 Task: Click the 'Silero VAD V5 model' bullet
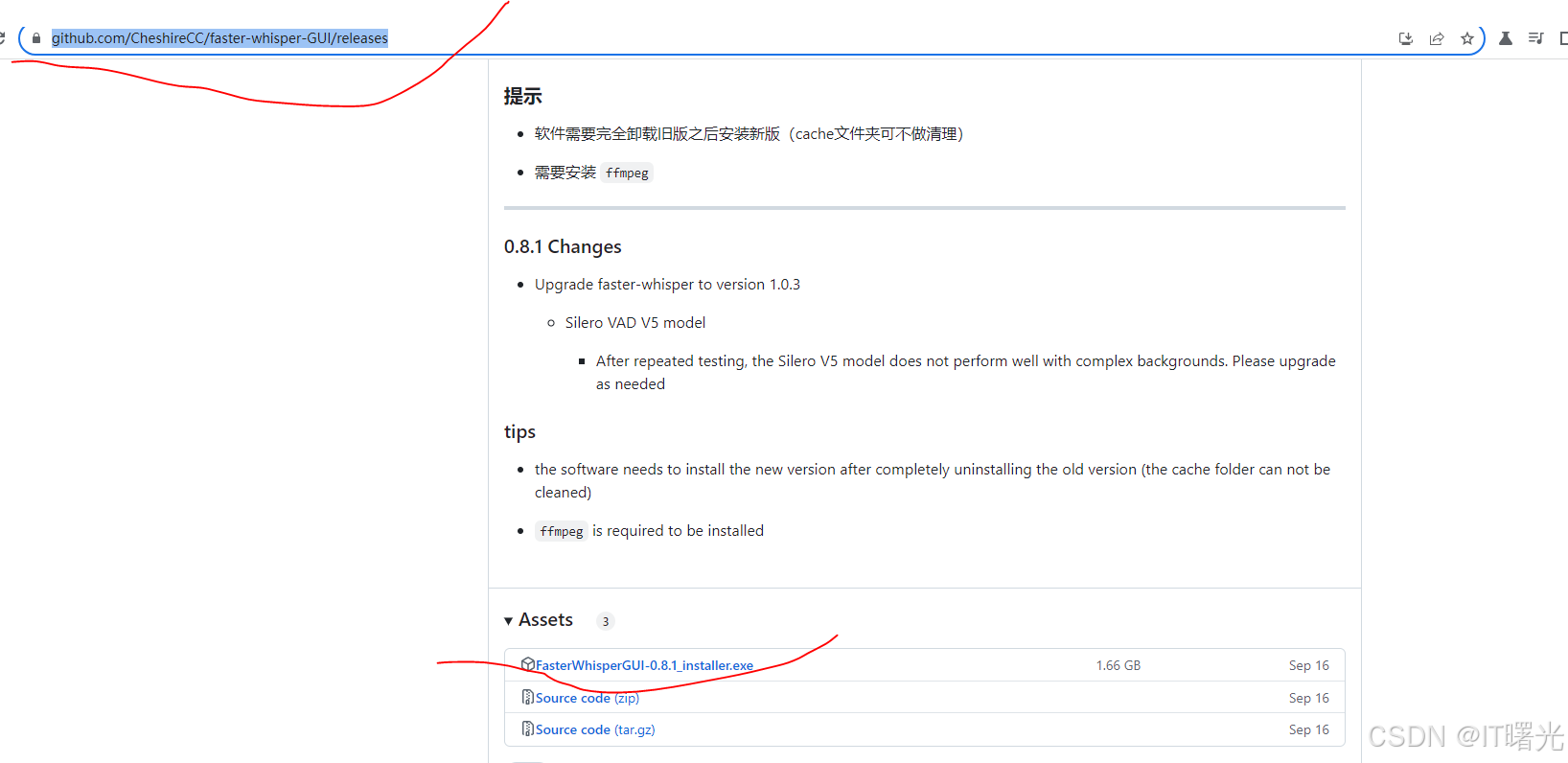click(x=635, y=323)
